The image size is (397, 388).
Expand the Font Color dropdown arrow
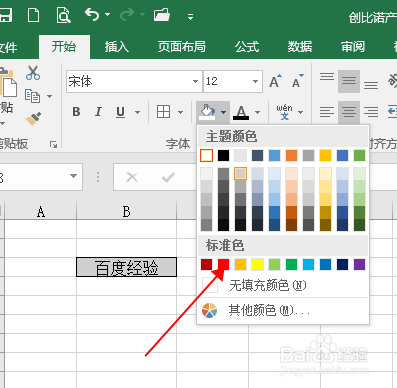tap(257, 112)
